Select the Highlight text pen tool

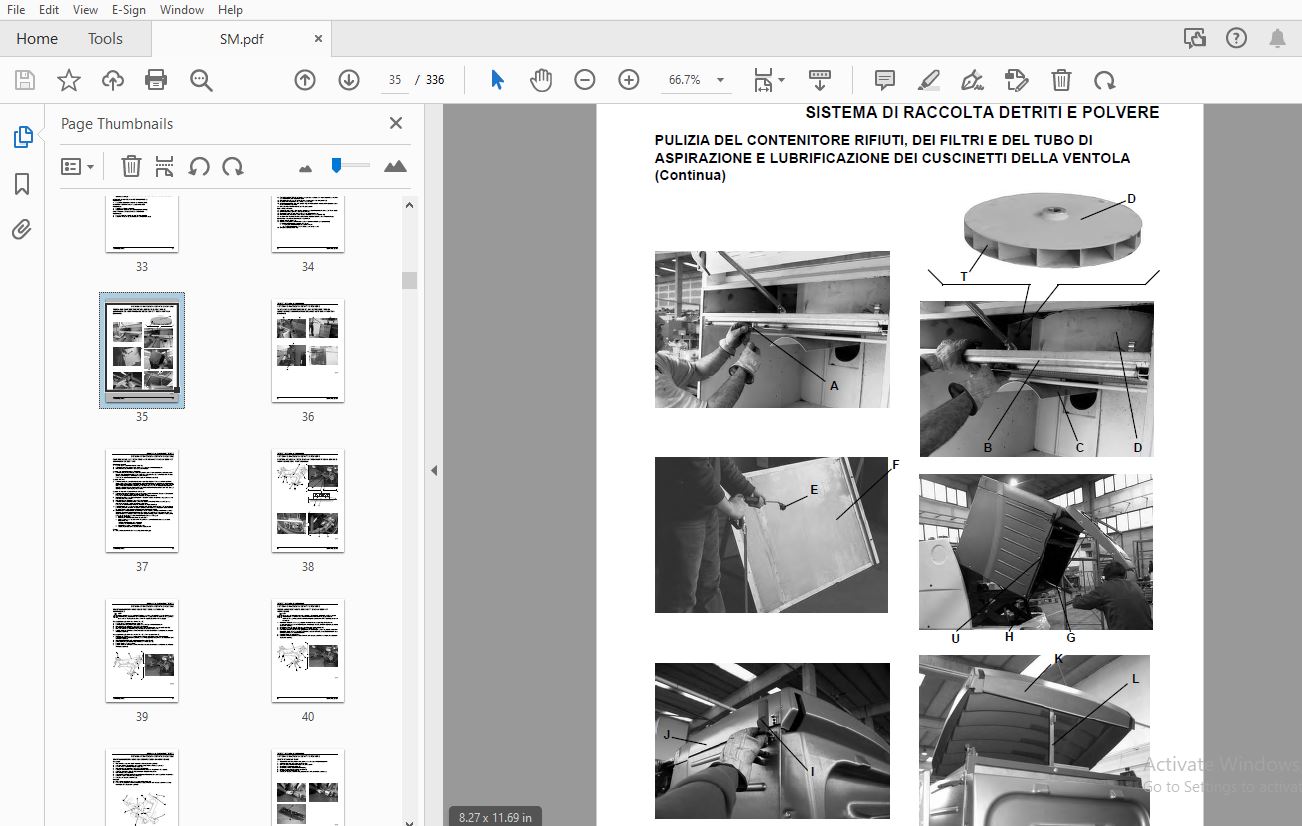[929, 80]
